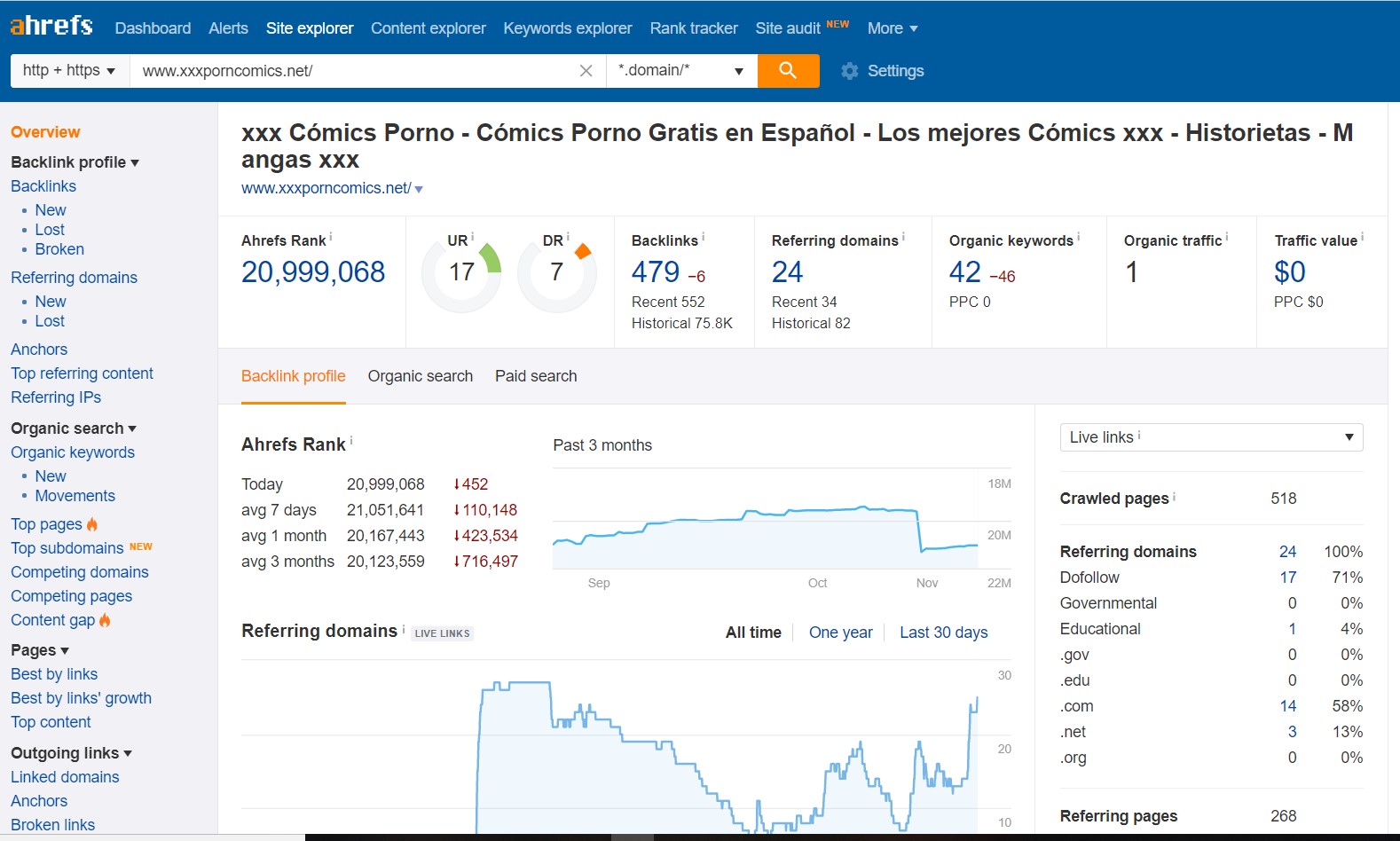Click info icon next to Organic keywords metric
The width and height of the screenshot is (1400, 841).
(1079, 237)
